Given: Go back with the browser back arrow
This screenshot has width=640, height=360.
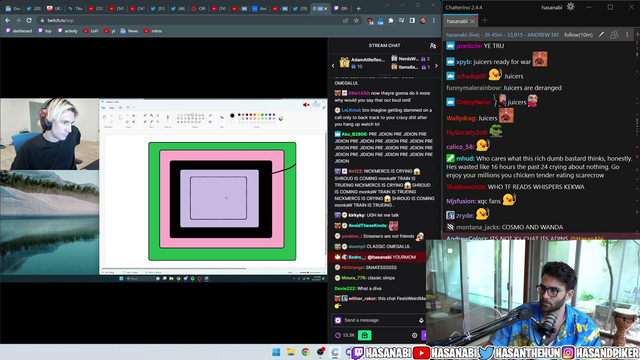Looking at the screenshot, I should click(8, 20).
